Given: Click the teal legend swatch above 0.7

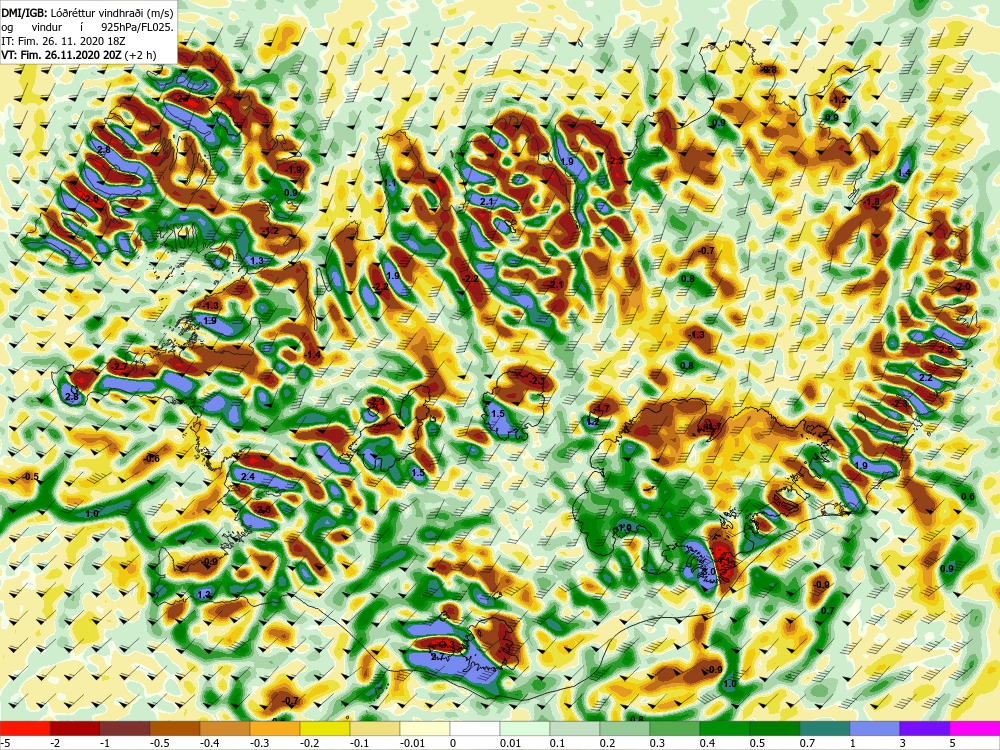Looking at the screenshot, I should click(x=825, y=728).
